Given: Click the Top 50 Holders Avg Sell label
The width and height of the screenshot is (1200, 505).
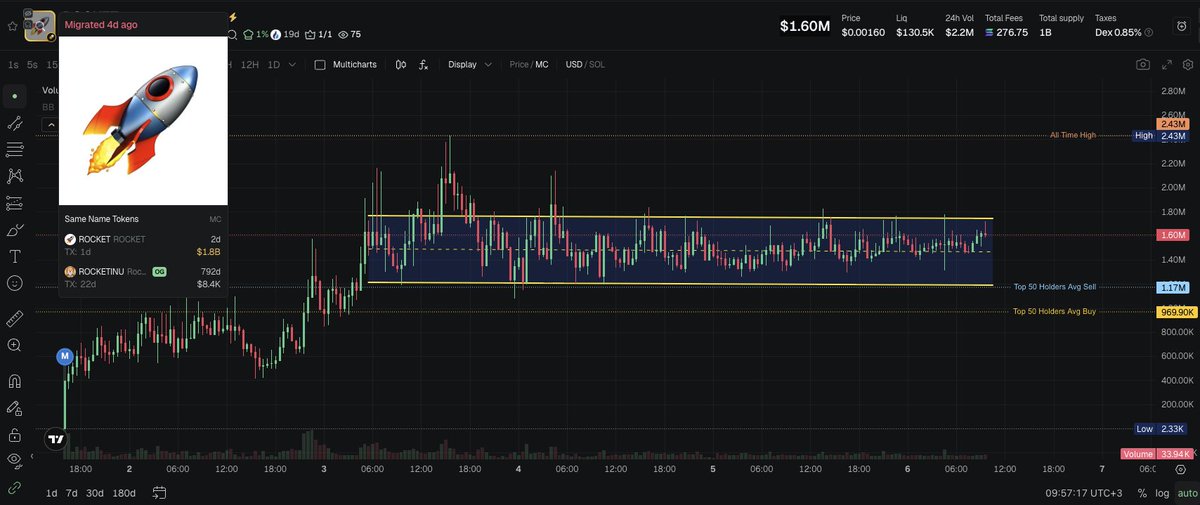Looking at the screenshot, I should coord(1055,287).
